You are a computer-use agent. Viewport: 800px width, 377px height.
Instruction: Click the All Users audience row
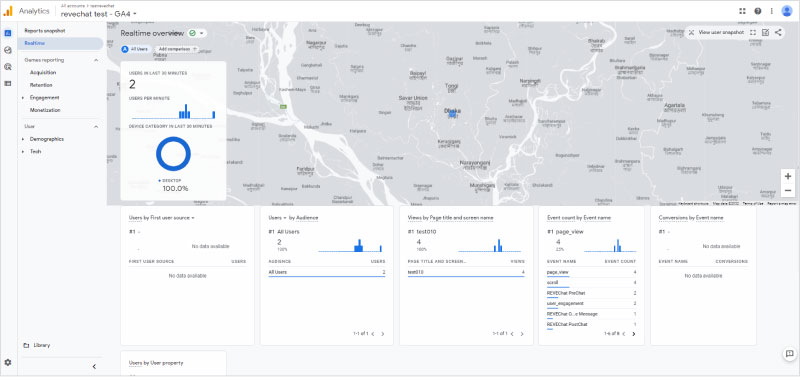click(327, 273)
